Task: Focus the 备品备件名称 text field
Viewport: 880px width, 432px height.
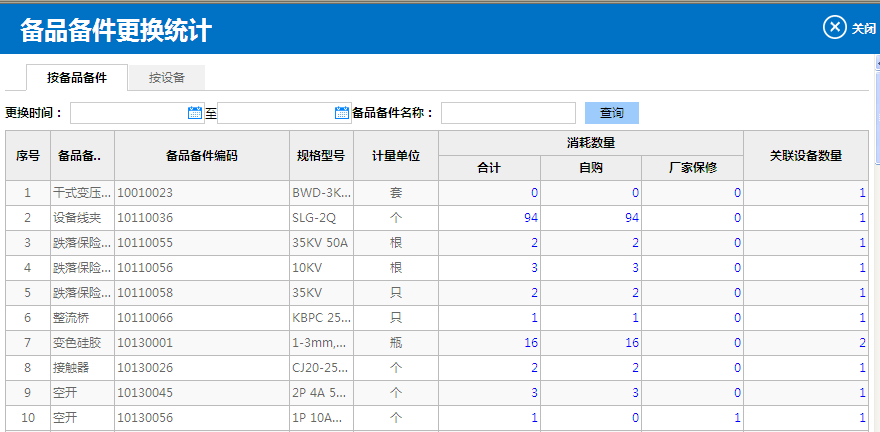Action: click(x=508, y=113)
